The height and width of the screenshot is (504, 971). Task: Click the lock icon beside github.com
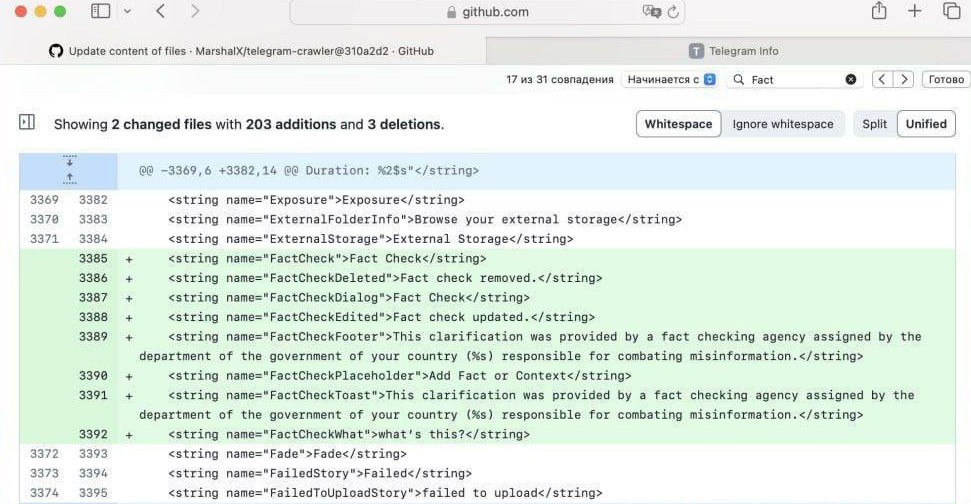[x=451, y=12]
